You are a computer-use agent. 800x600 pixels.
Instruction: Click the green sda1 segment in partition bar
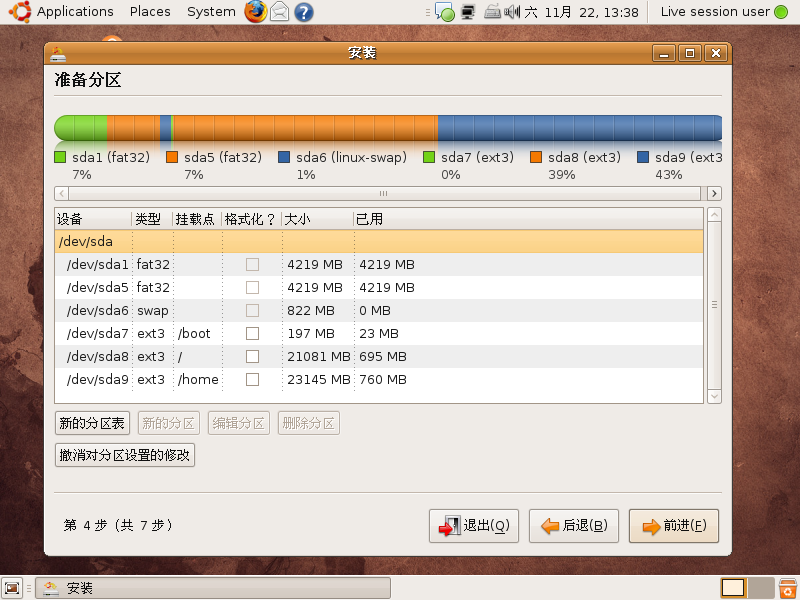81,128
